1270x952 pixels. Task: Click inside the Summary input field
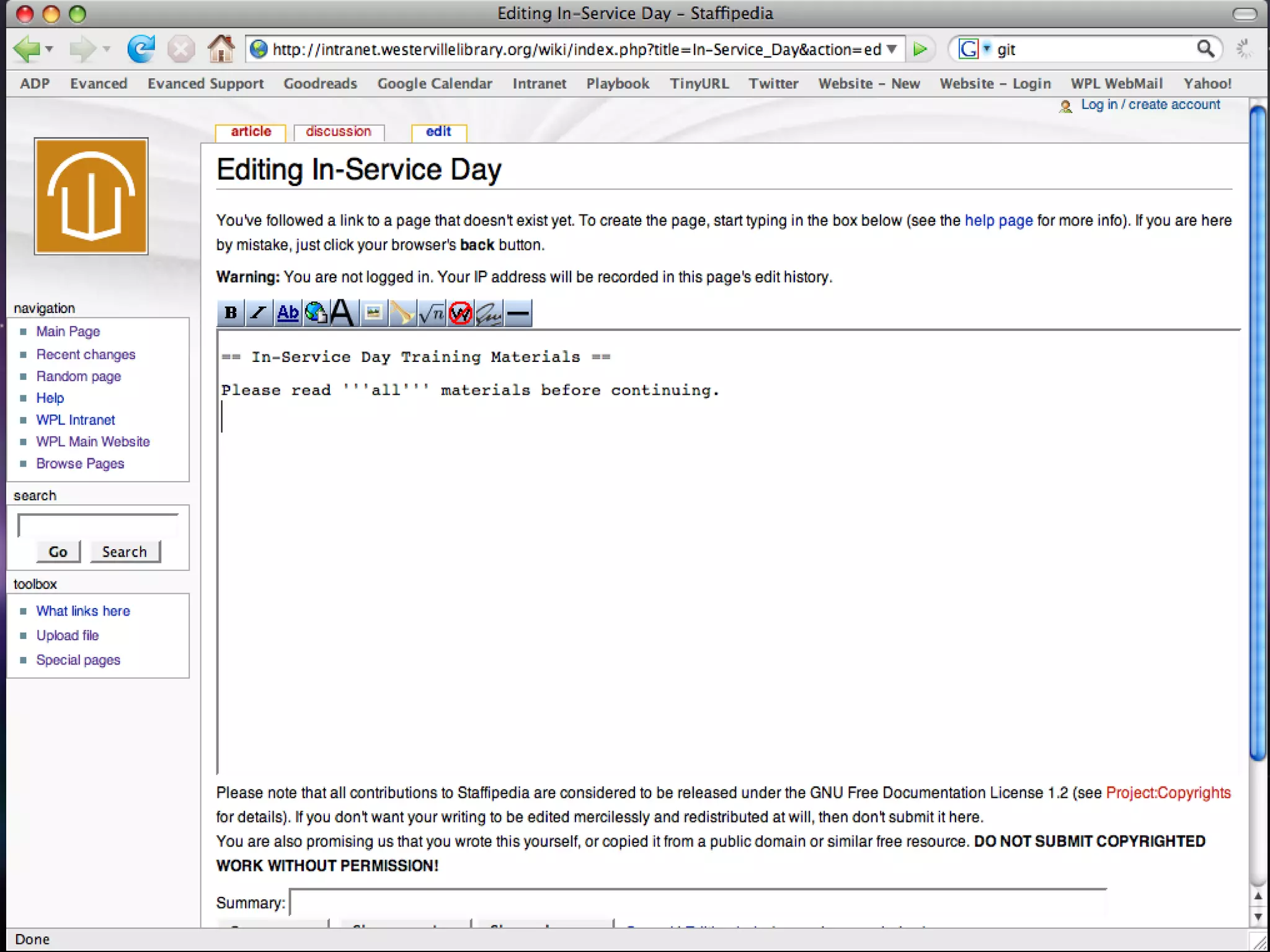coord(698,902)
